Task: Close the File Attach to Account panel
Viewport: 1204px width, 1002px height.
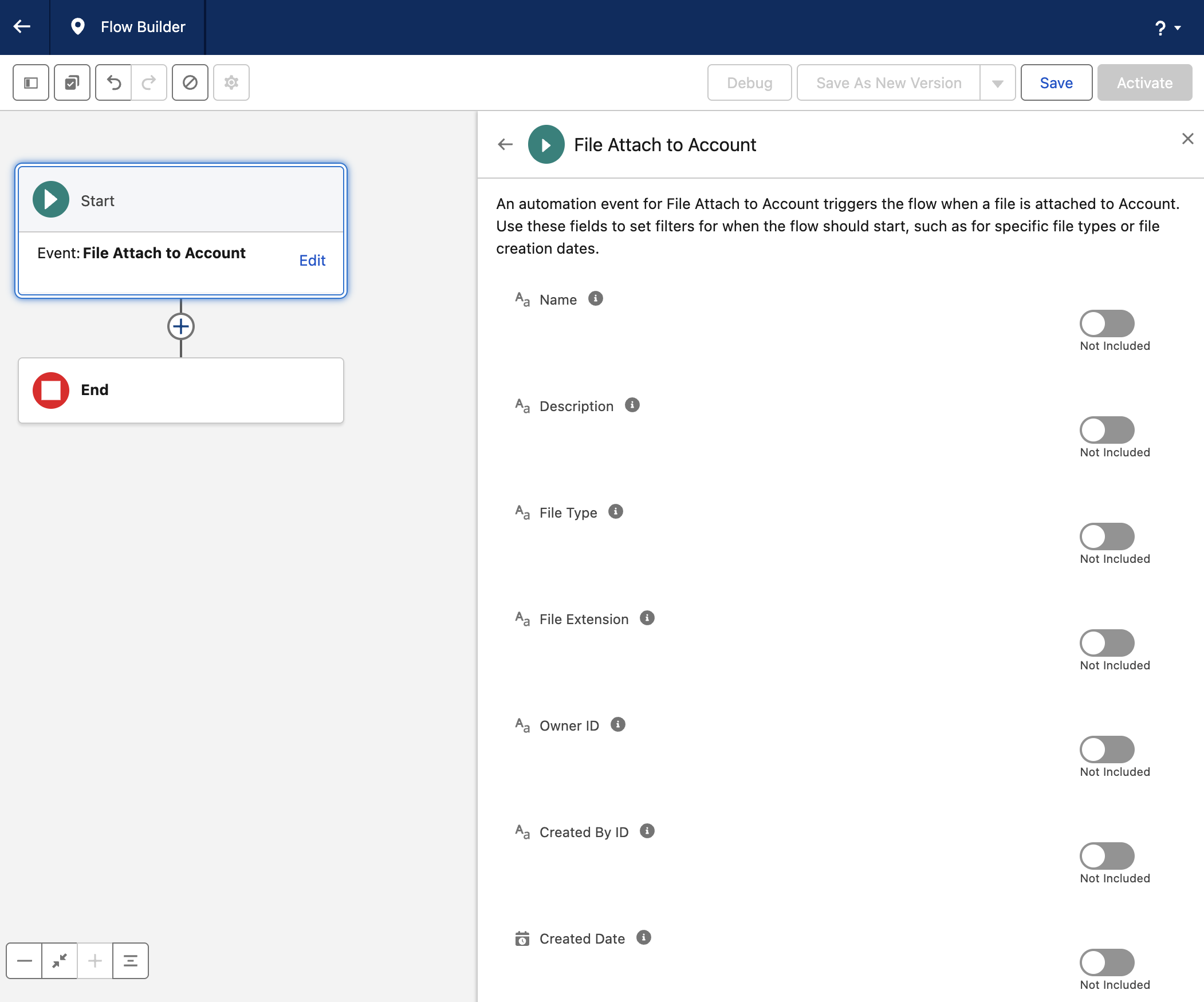Action: coord(1188,139)
